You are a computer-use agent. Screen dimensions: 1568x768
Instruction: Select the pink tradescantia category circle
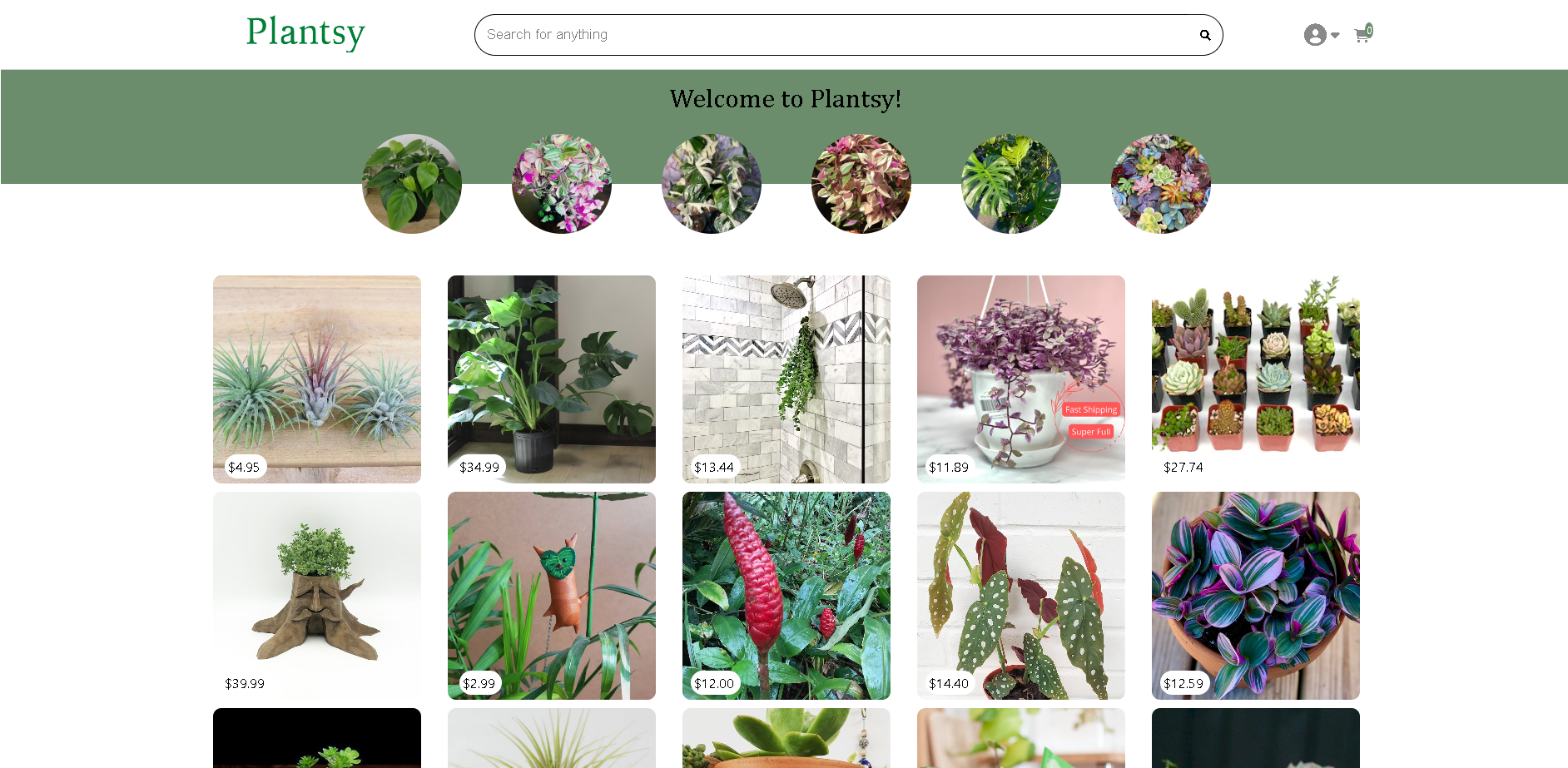coord(562,184)
